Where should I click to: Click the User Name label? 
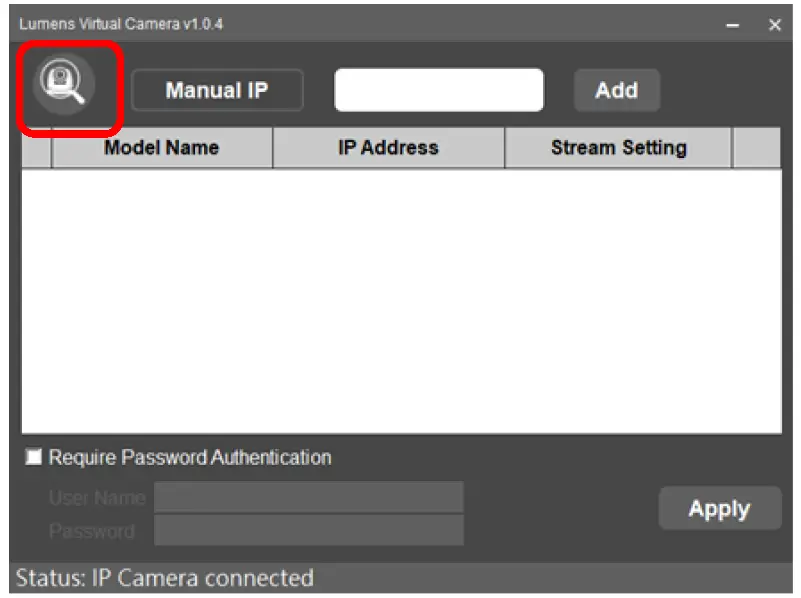coord(97,498)
